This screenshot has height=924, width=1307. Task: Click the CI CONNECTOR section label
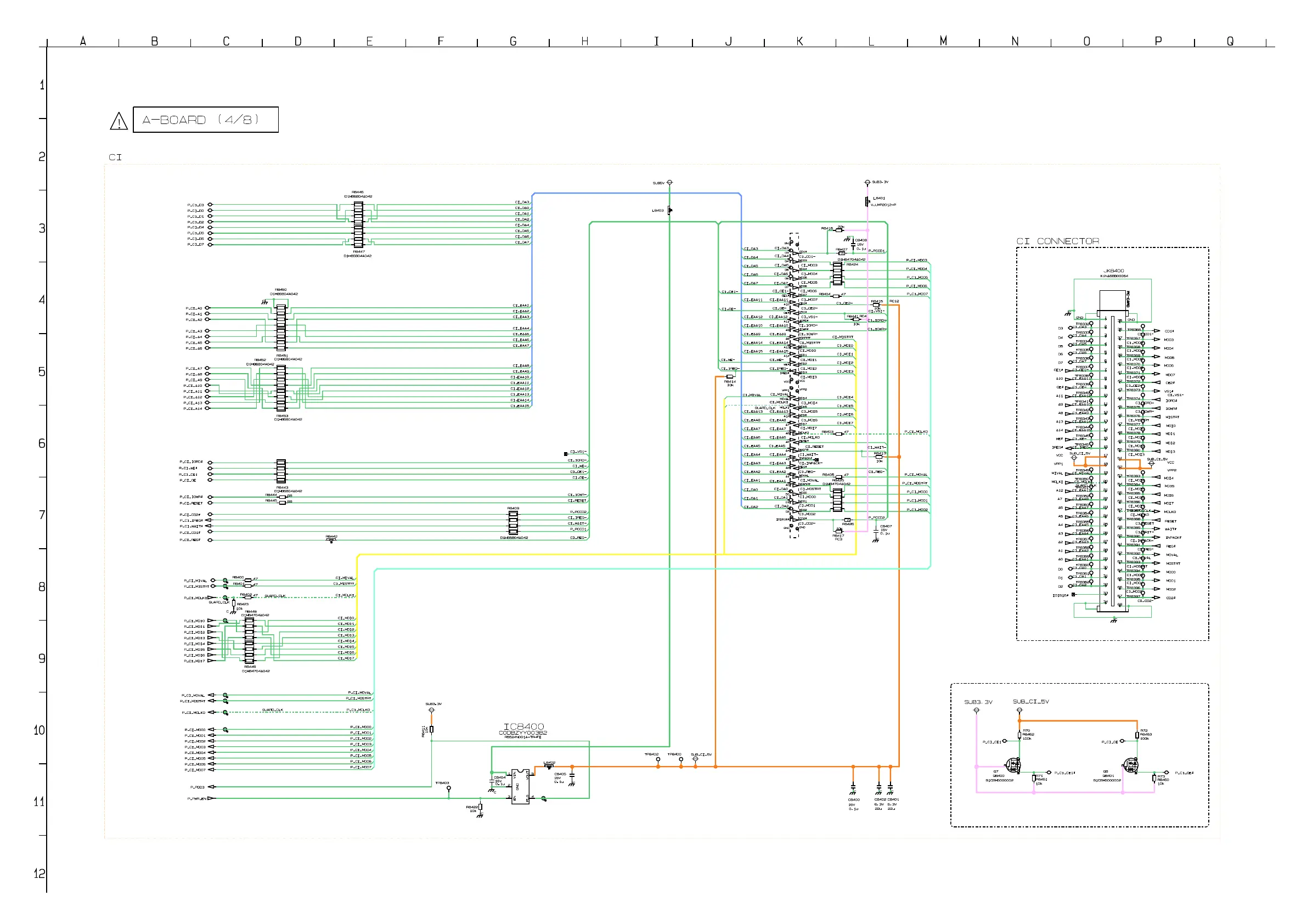coord(1057,241)
